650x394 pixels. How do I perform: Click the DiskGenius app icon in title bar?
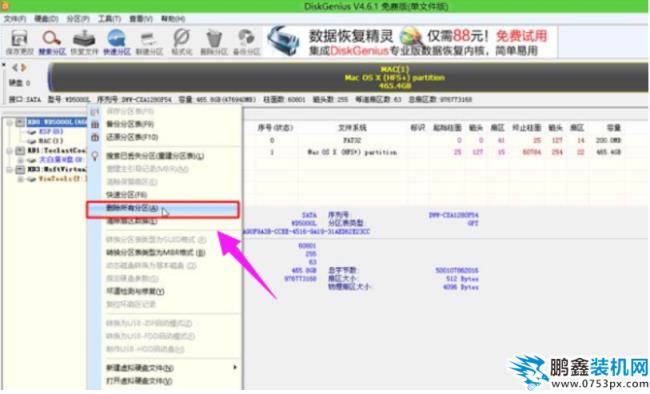tap(5, 5)
